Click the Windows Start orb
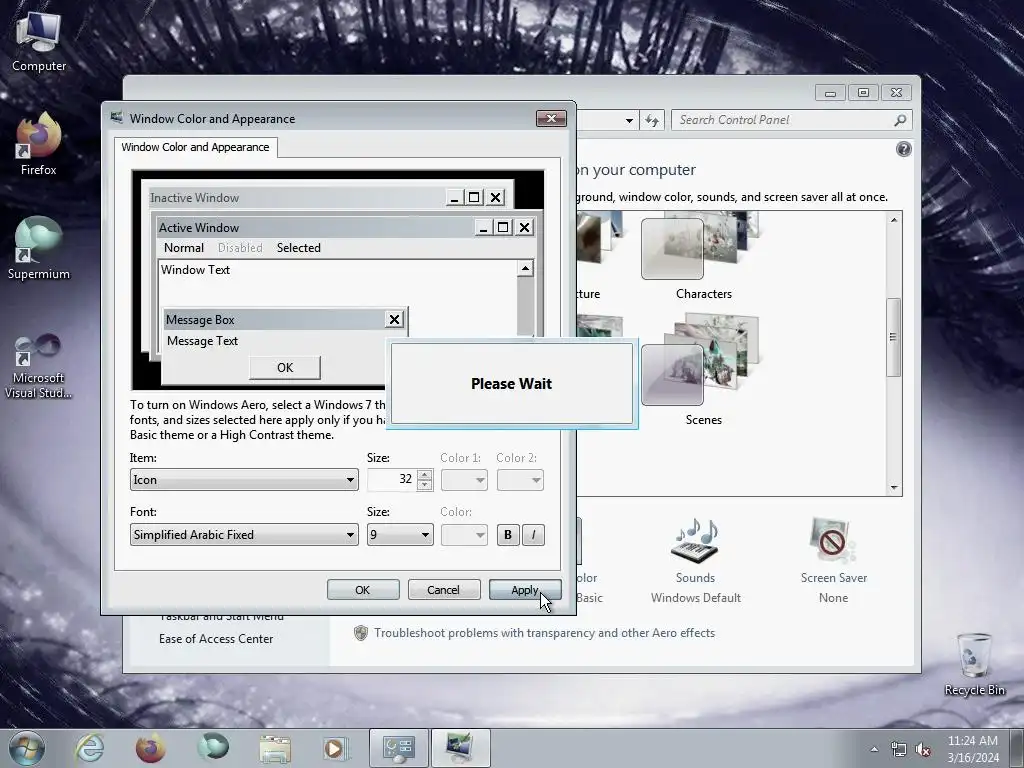Image resolution: width=1024 pixels, height=768 pixels. pos(27,748)
